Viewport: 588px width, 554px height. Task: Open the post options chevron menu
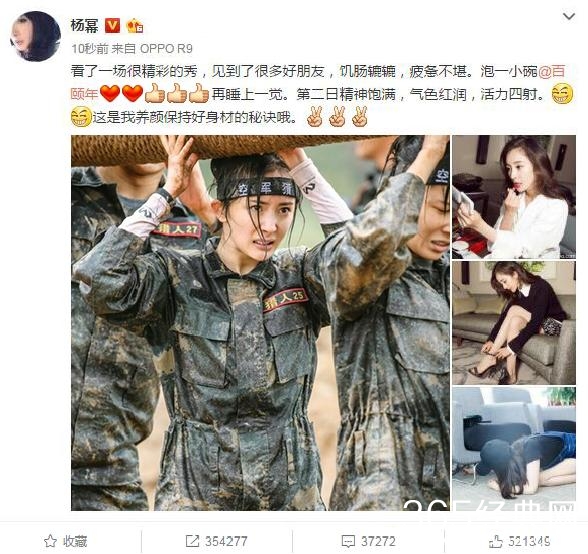tap(568, 17)
